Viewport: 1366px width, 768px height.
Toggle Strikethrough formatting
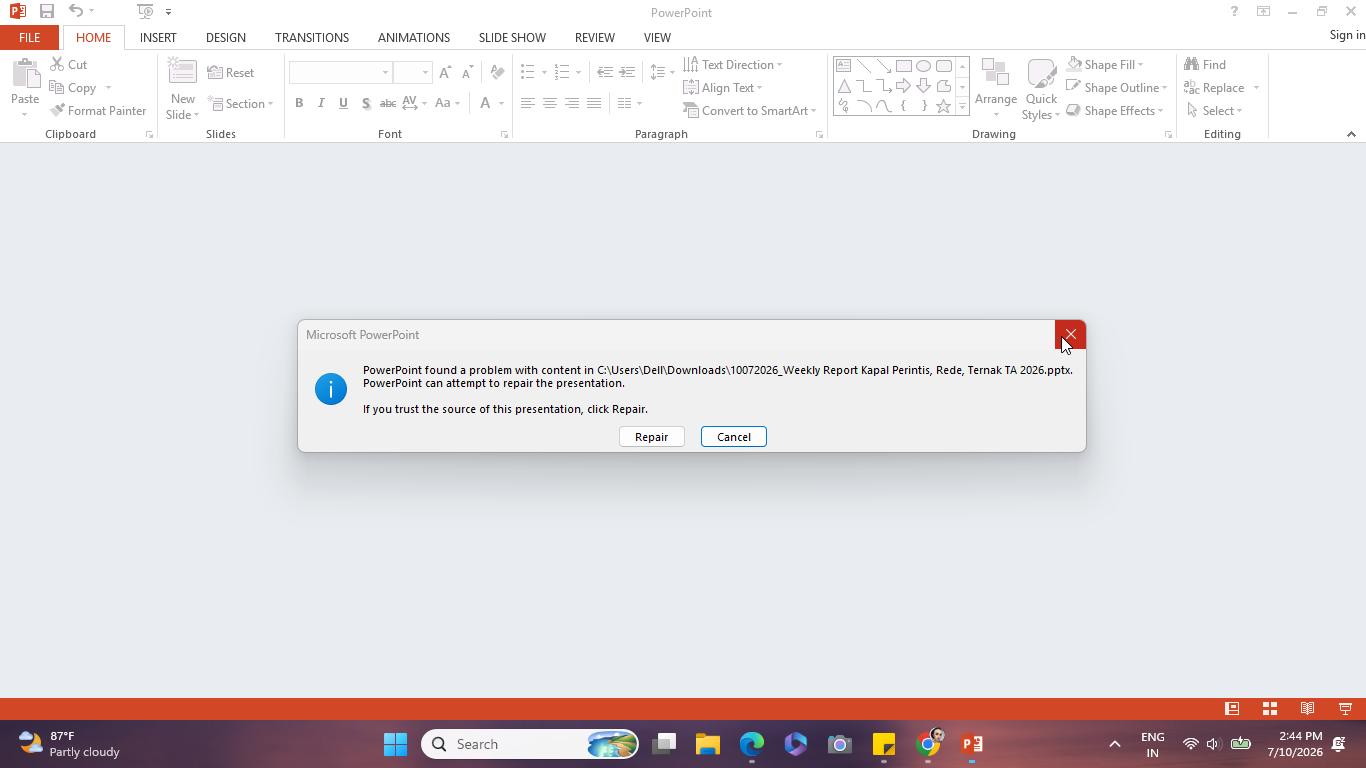[x=388, y=103]
